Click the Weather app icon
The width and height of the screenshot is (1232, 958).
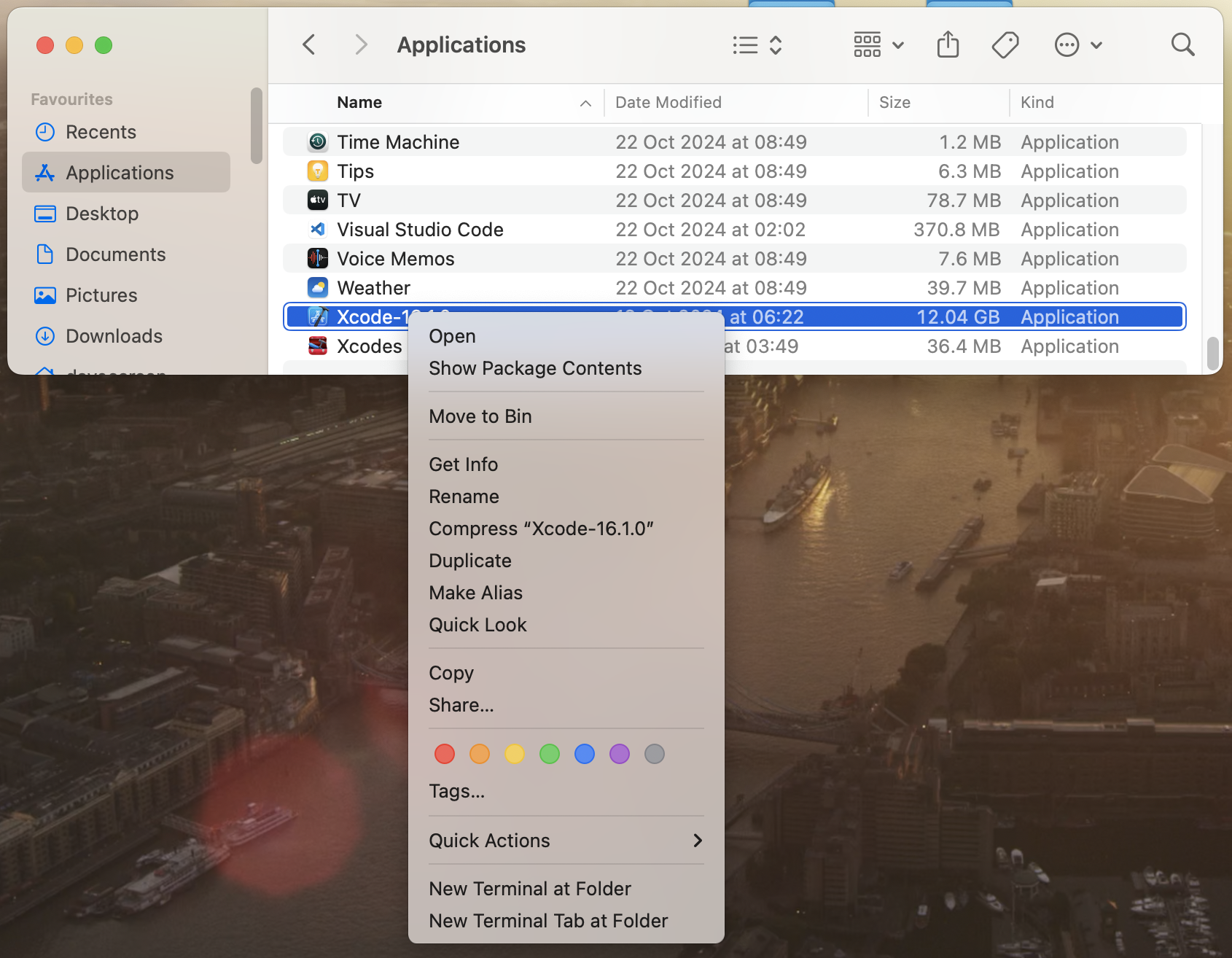(318, 288)
